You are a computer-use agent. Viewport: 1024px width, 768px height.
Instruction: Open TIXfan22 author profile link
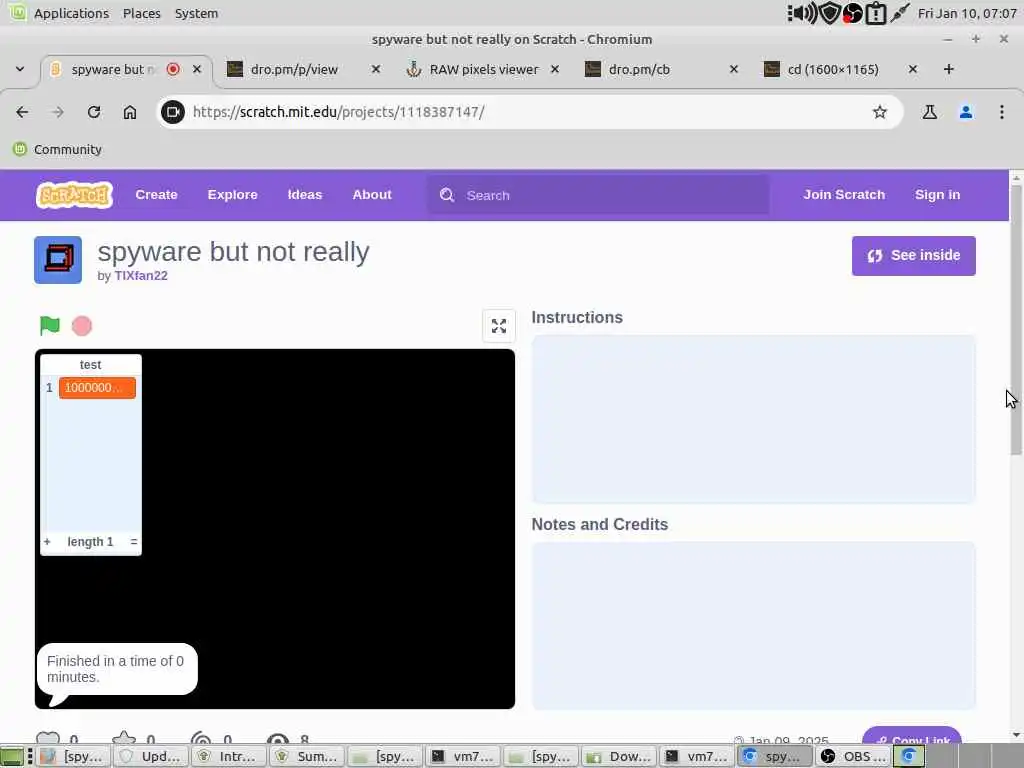[x=141, y=276]
